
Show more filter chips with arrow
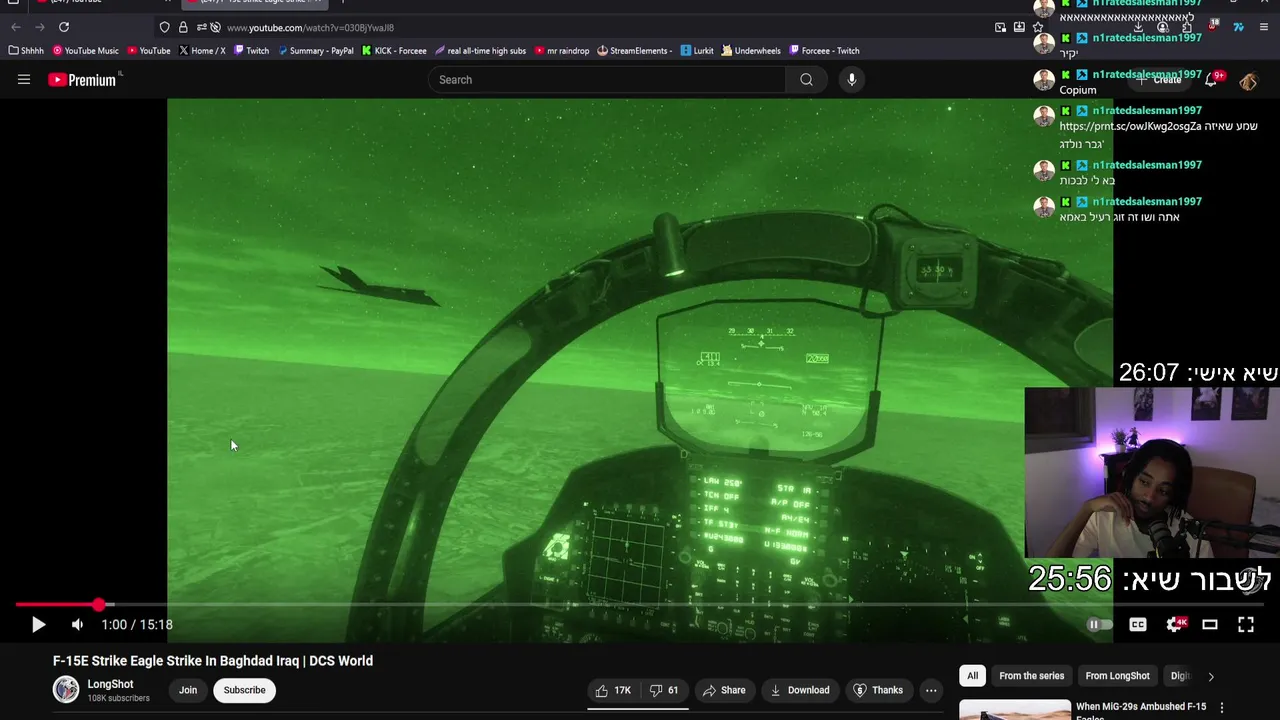1210,676
